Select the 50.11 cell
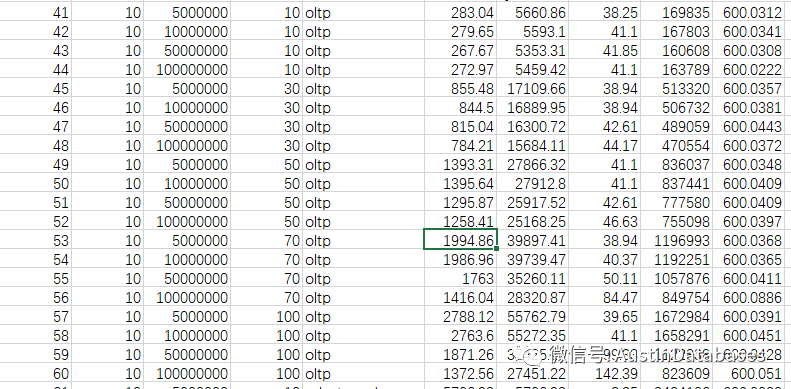This screenshot has width=791, height=389. [604, 278]
